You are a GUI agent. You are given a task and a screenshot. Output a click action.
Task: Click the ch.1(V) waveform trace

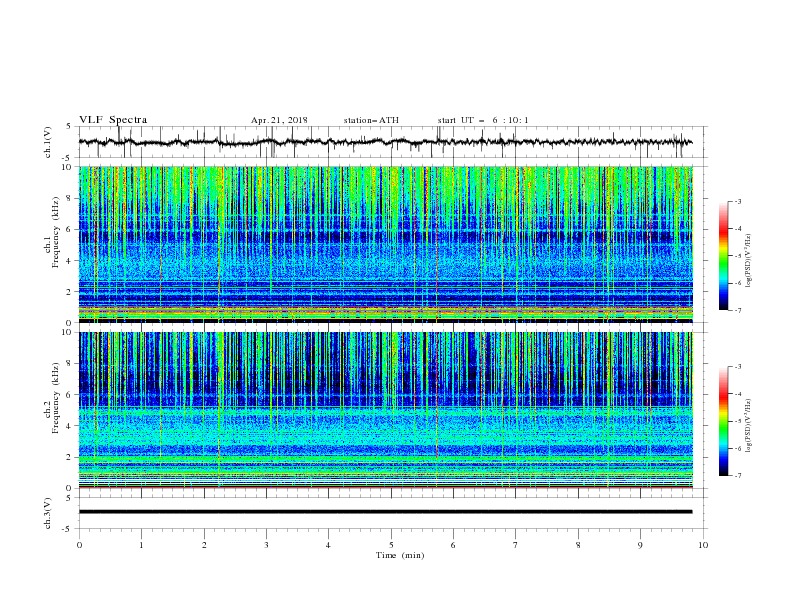pos(385,142)
